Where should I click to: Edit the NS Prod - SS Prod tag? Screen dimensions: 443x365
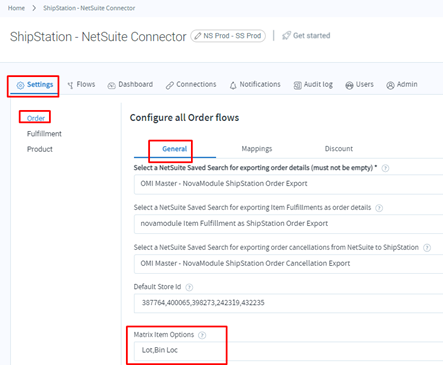pos(228,36)
